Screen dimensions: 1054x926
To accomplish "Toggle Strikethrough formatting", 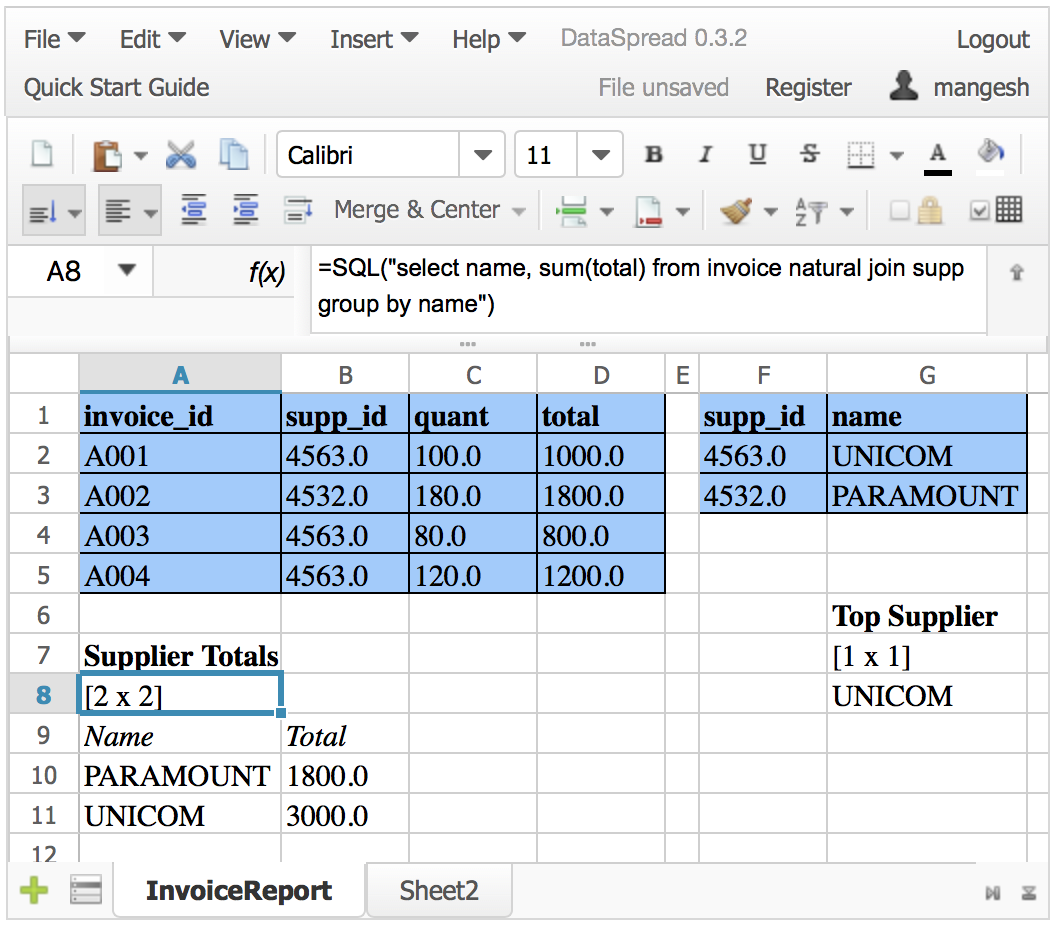I will (809, 155).
